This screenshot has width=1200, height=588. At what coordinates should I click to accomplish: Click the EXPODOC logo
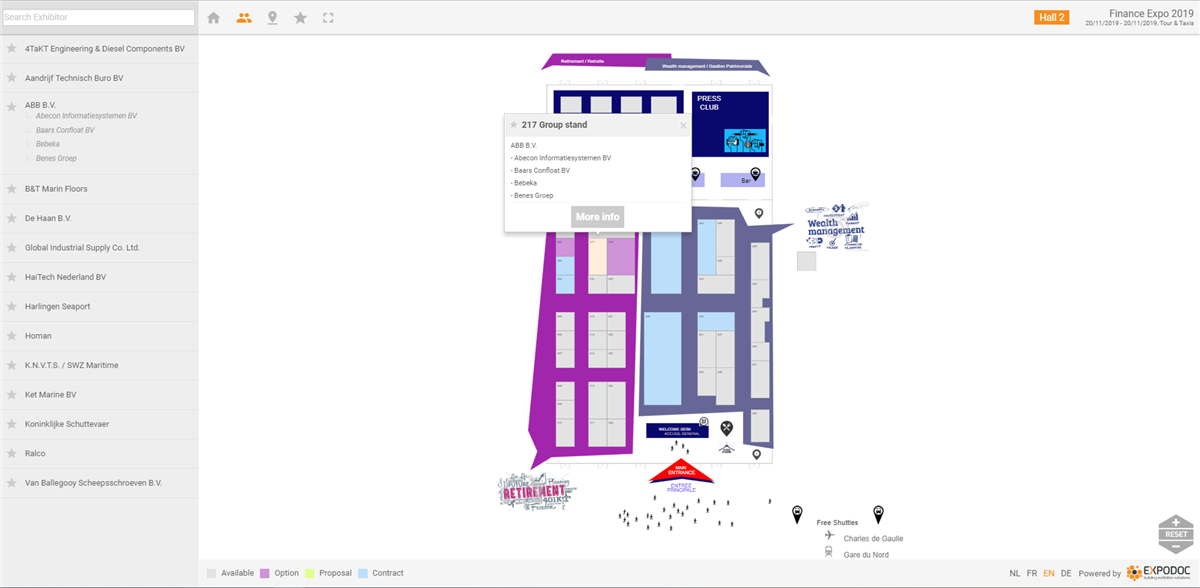(x=1157, y=573)
